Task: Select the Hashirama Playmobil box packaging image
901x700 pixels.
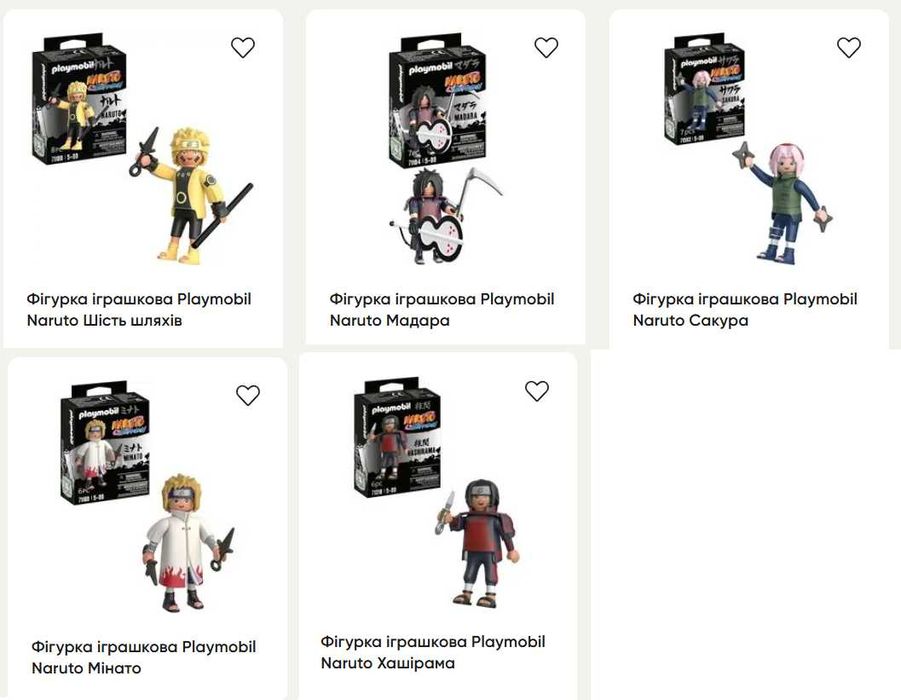Action: [x=398, y=437]
